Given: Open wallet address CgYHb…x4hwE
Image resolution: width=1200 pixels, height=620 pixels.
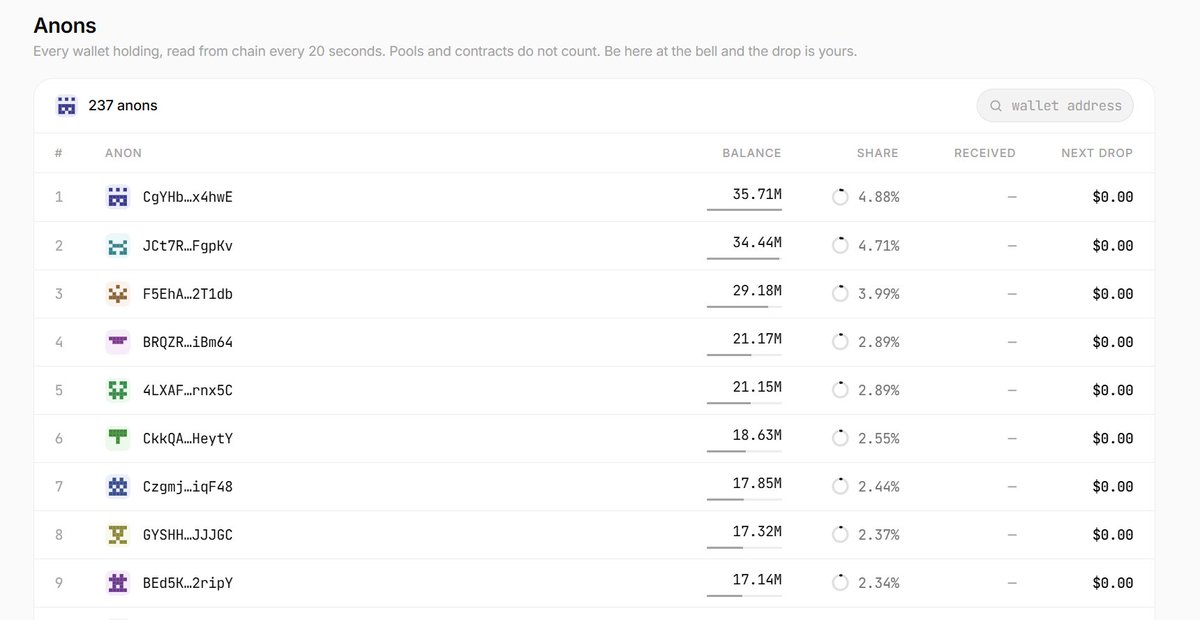Looking at the screenshot, I should (188, 197).
